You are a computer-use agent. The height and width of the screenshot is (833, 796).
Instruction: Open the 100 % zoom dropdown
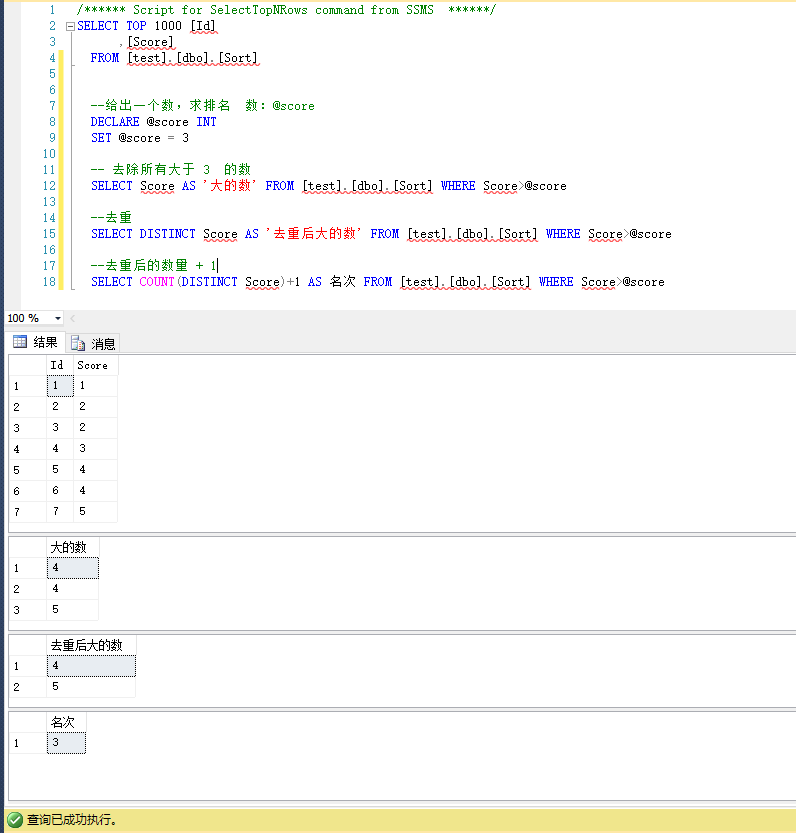coord(58,318)
